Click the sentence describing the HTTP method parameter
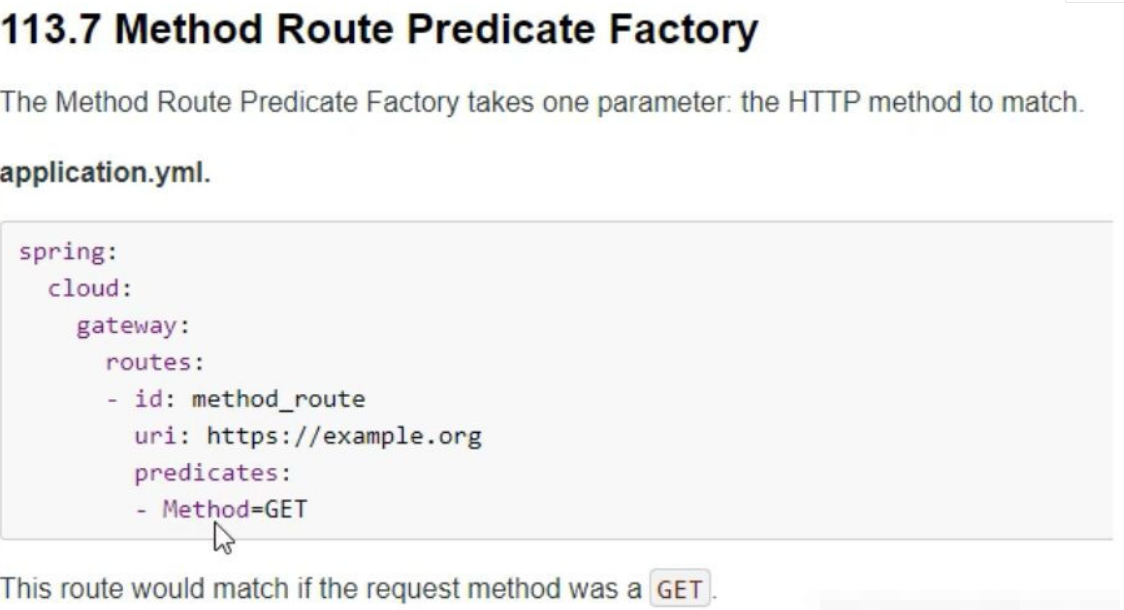The height and width of the screenshot is (610, 1124). (541, 104)
